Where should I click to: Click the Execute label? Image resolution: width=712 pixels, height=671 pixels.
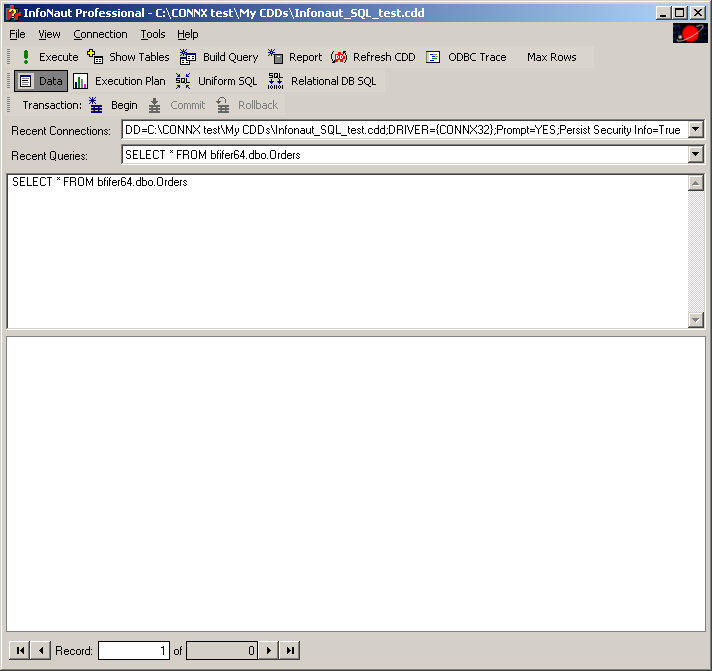[x=59, y=57]
